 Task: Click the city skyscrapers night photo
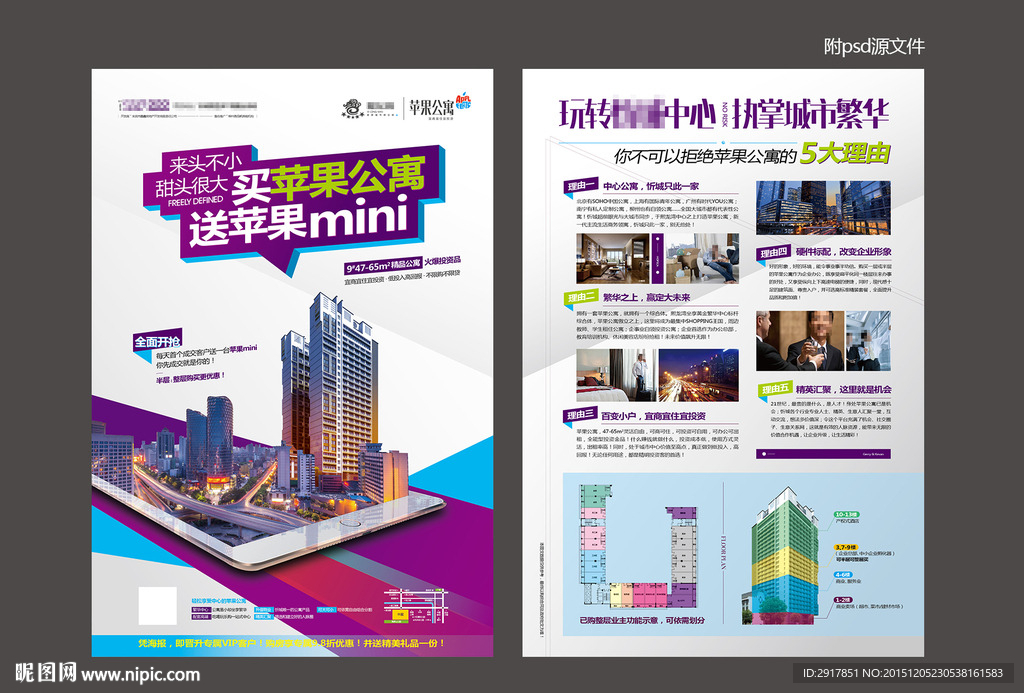click(823, 208)
